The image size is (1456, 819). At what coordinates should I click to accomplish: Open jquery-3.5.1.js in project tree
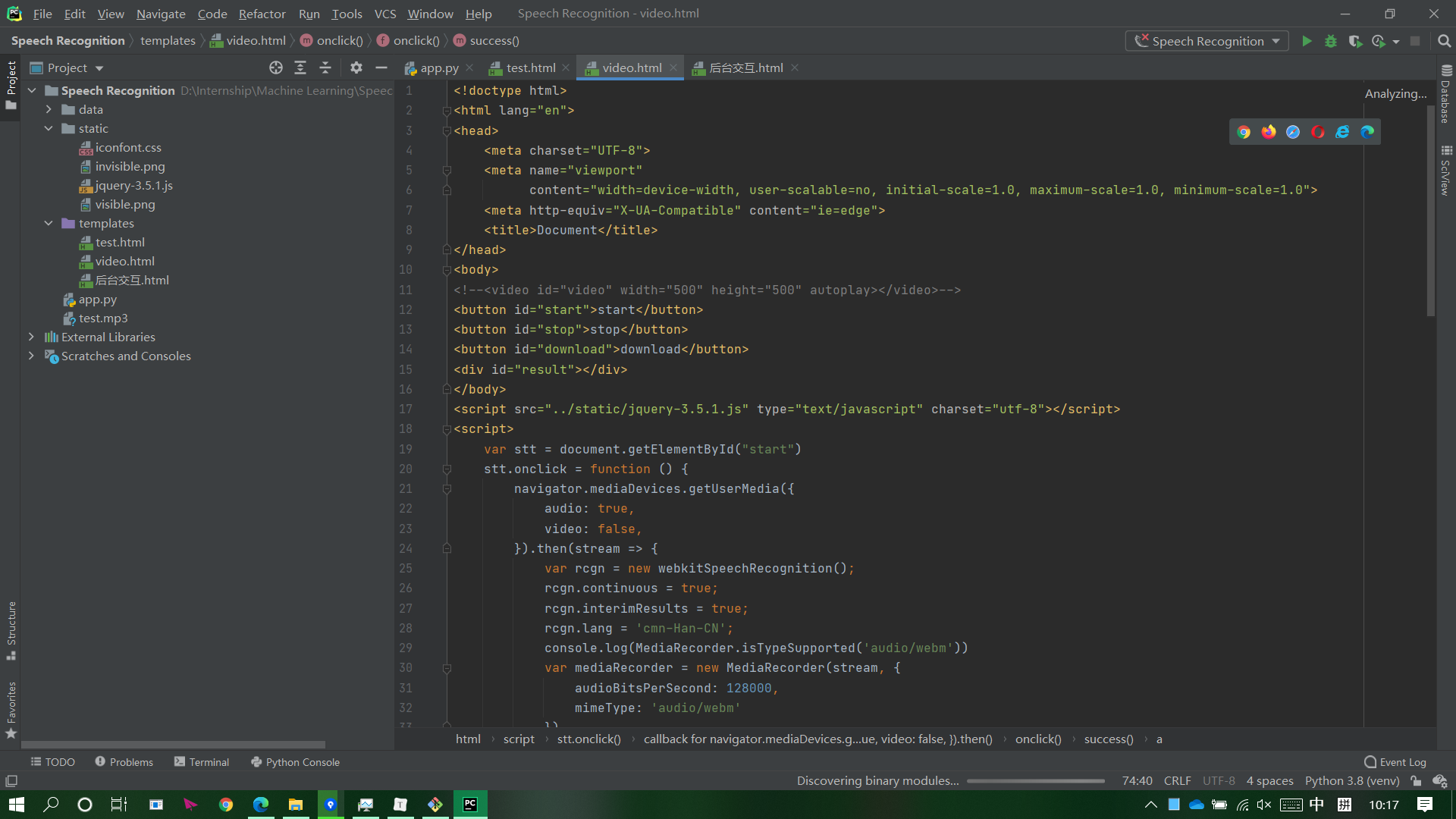click(133, 185)
